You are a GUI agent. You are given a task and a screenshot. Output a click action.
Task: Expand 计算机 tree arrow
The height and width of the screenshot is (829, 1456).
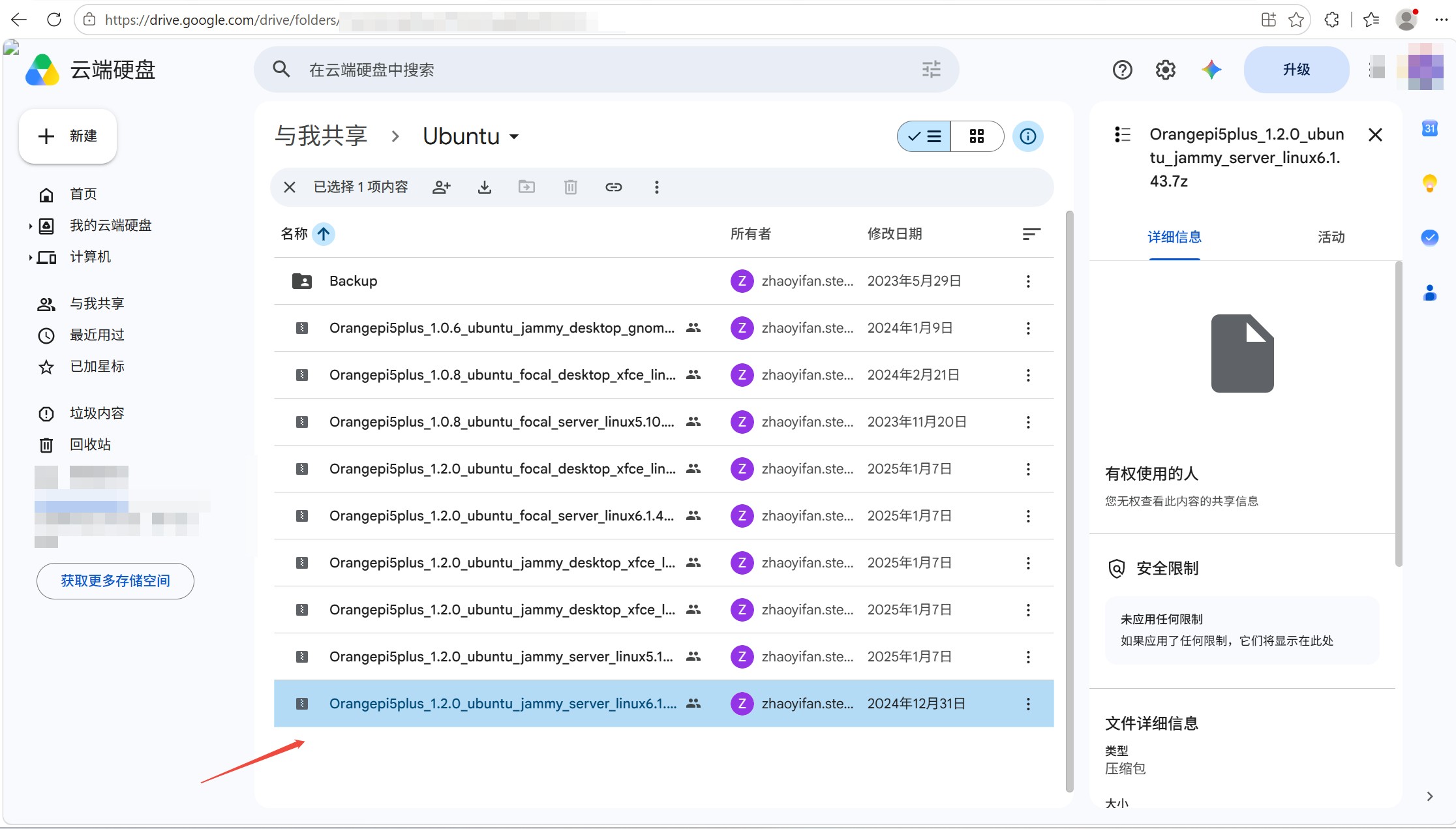[x=30, y=258]
